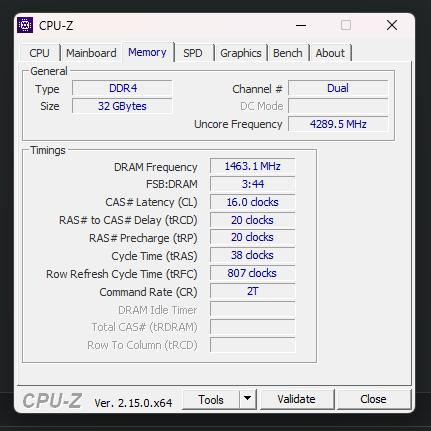The image size is (431, 431).
Task: Go to the SPD tab
Action: [193, 53]
